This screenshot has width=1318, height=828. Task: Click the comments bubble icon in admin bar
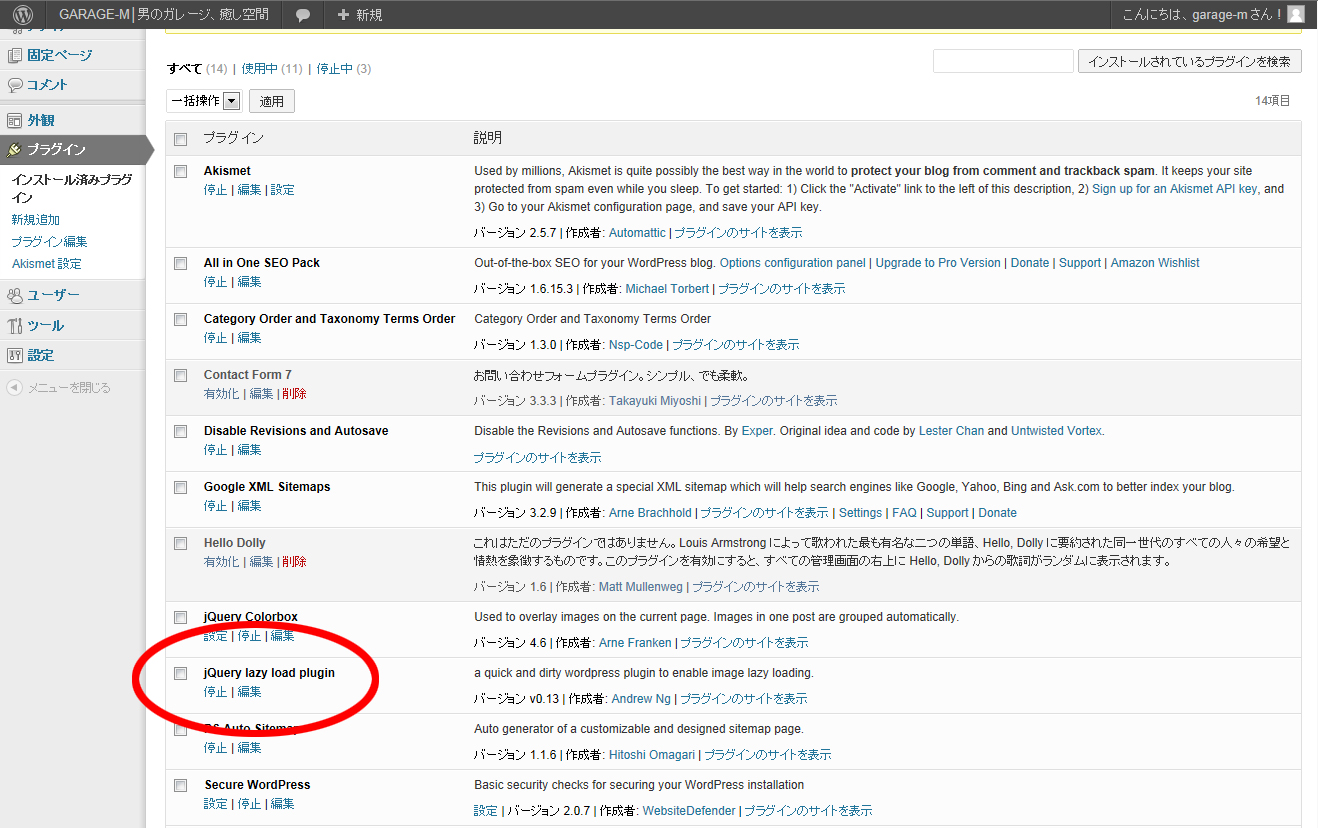coord(303,15)
